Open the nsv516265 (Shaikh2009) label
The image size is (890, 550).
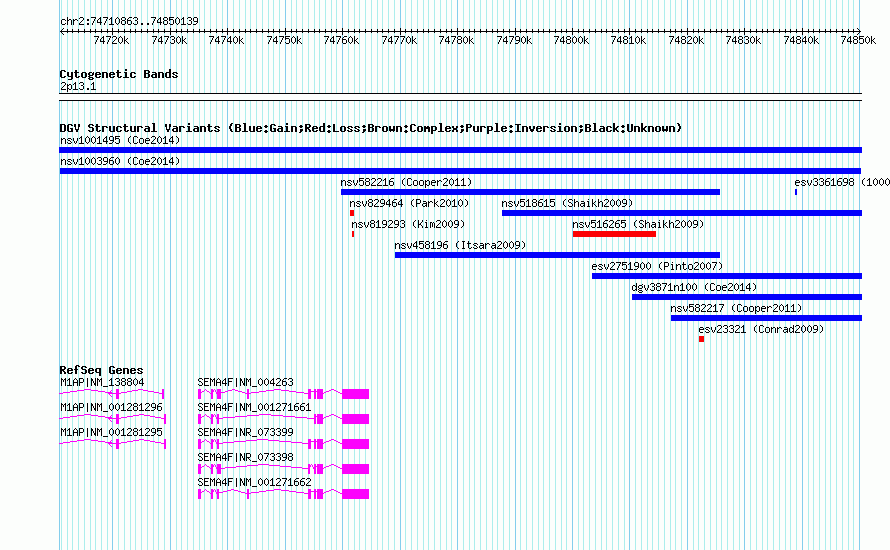point(638,224)
